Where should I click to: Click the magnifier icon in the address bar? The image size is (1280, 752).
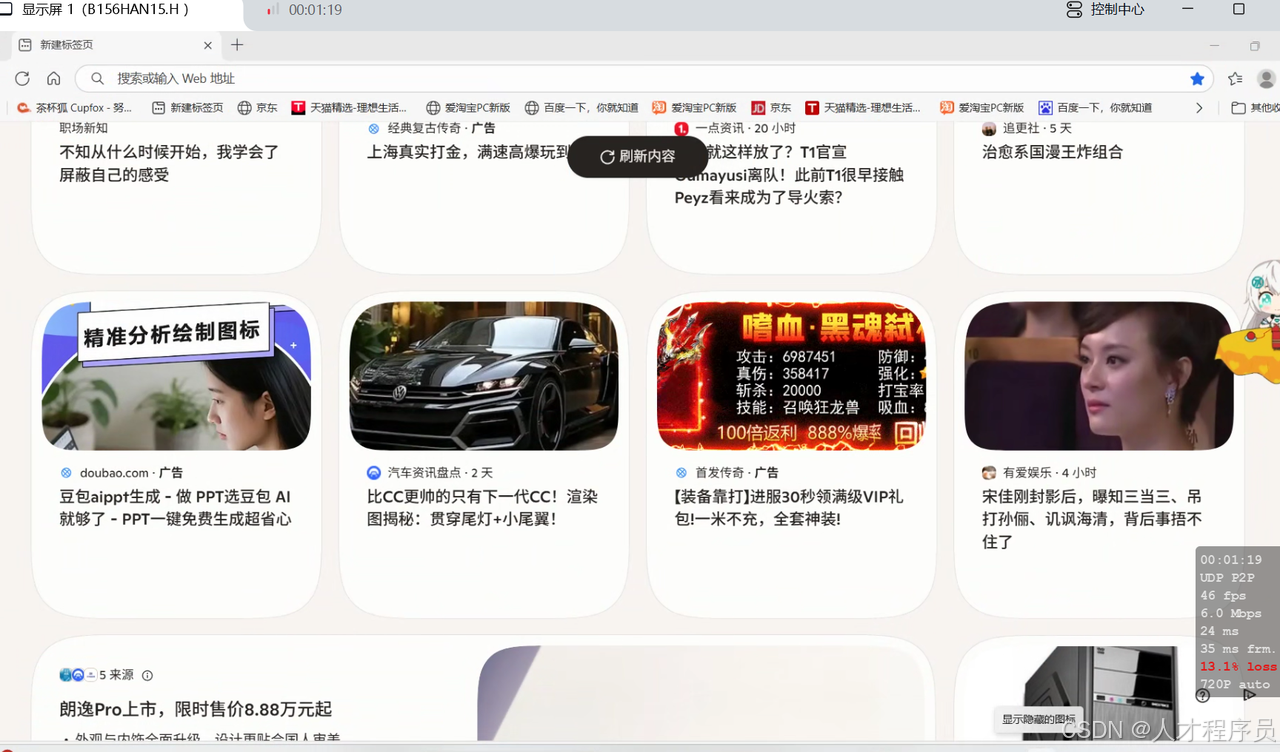pos(96,78)
